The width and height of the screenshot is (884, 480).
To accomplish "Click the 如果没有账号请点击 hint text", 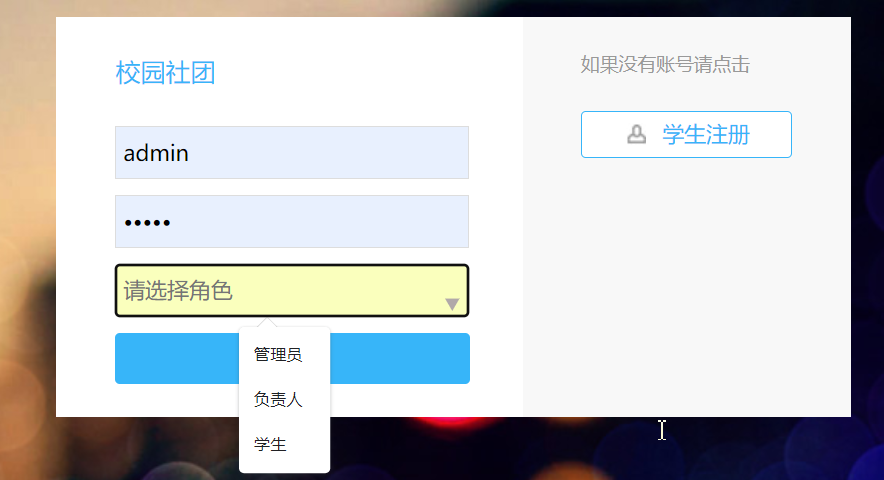I will 665,64.
